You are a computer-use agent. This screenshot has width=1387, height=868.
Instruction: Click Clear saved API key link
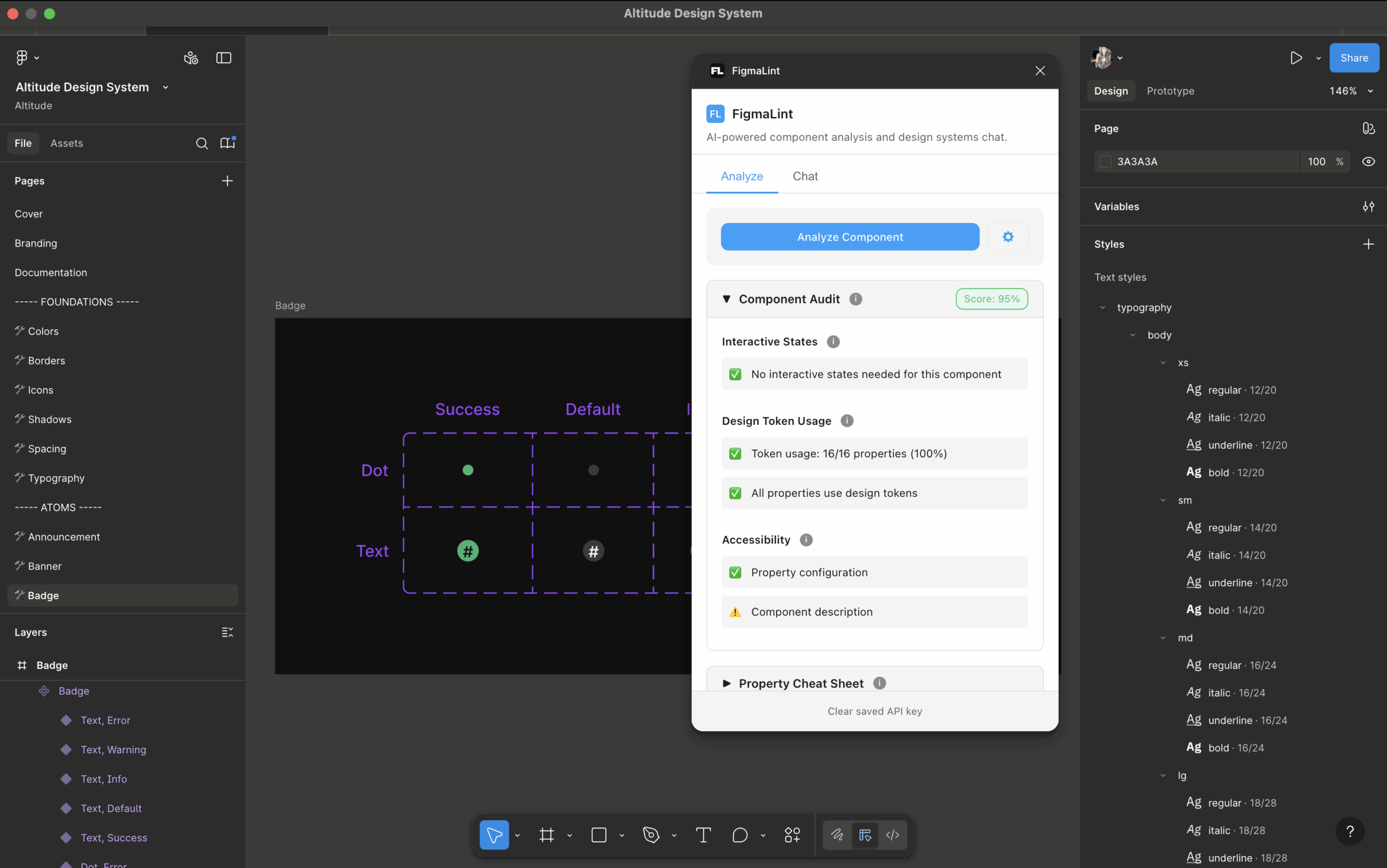click(x=874, y=711)
